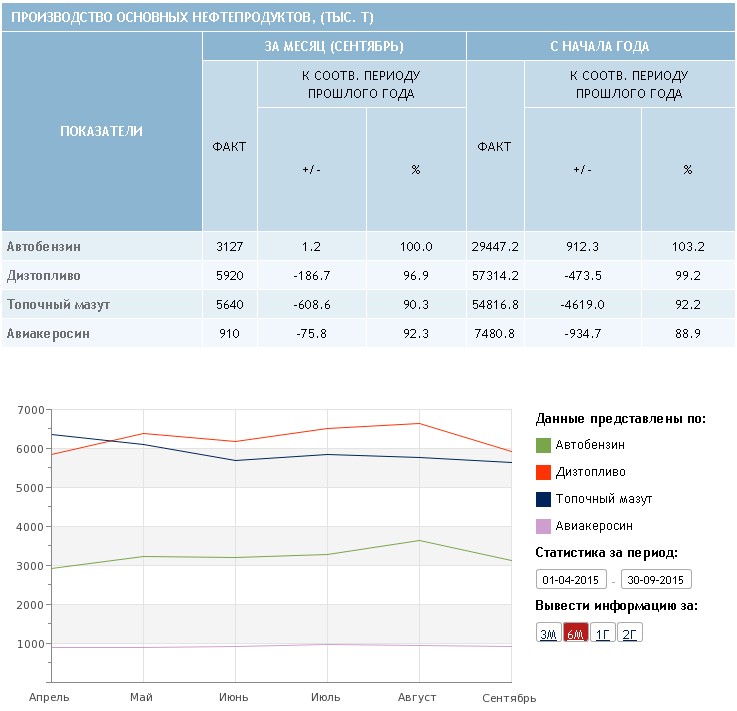Click the Автобензин legend text label
Viewport: 737px width, 711px height.
tap(594, 445)
